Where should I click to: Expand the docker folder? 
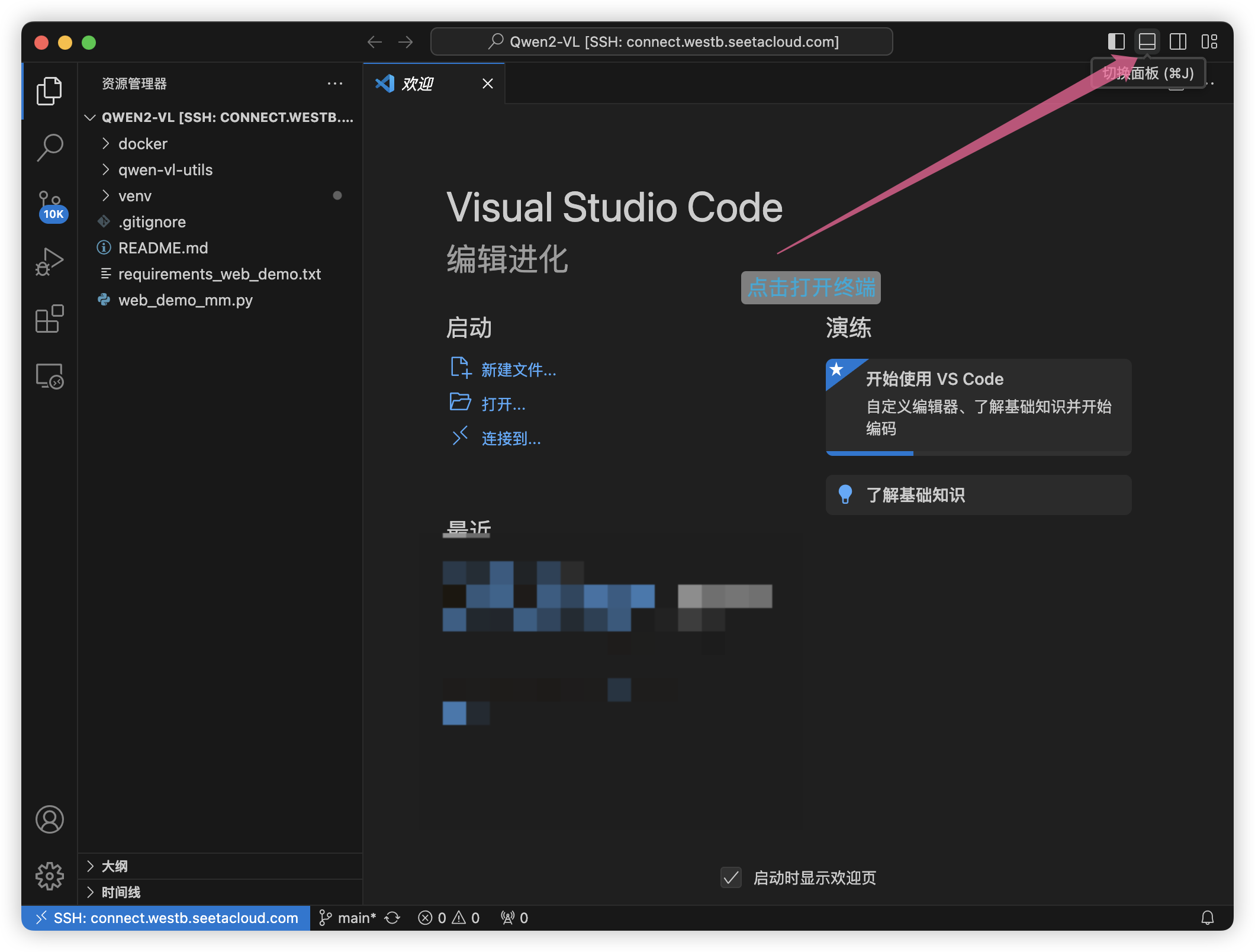point(143,144)
